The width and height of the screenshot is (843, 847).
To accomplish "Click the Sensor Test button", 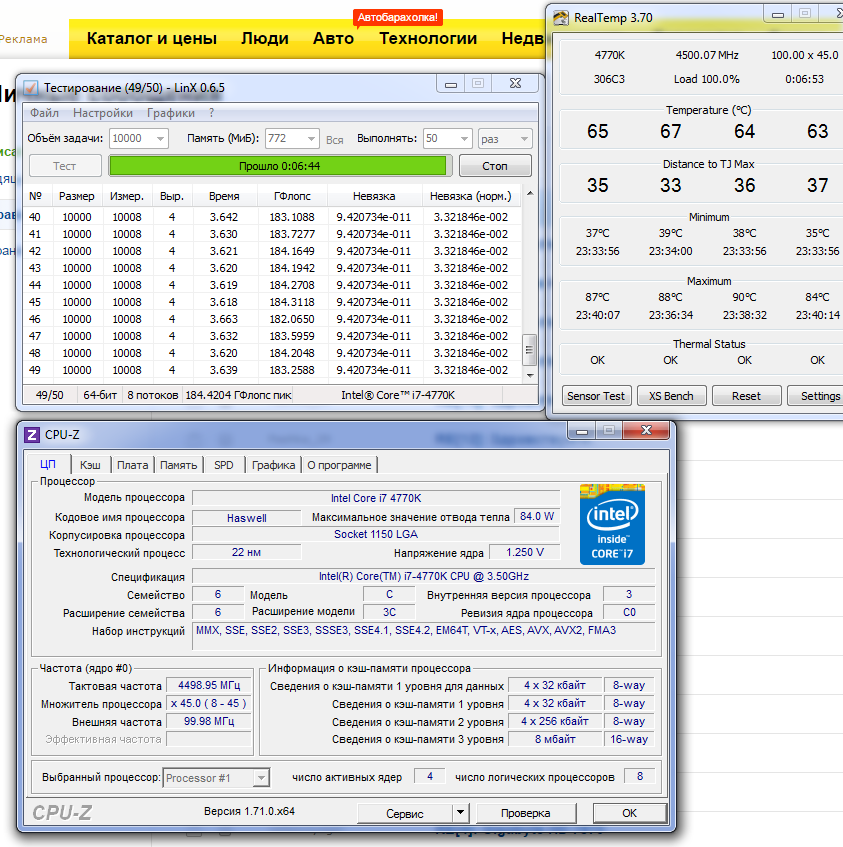I will point(596,396).
